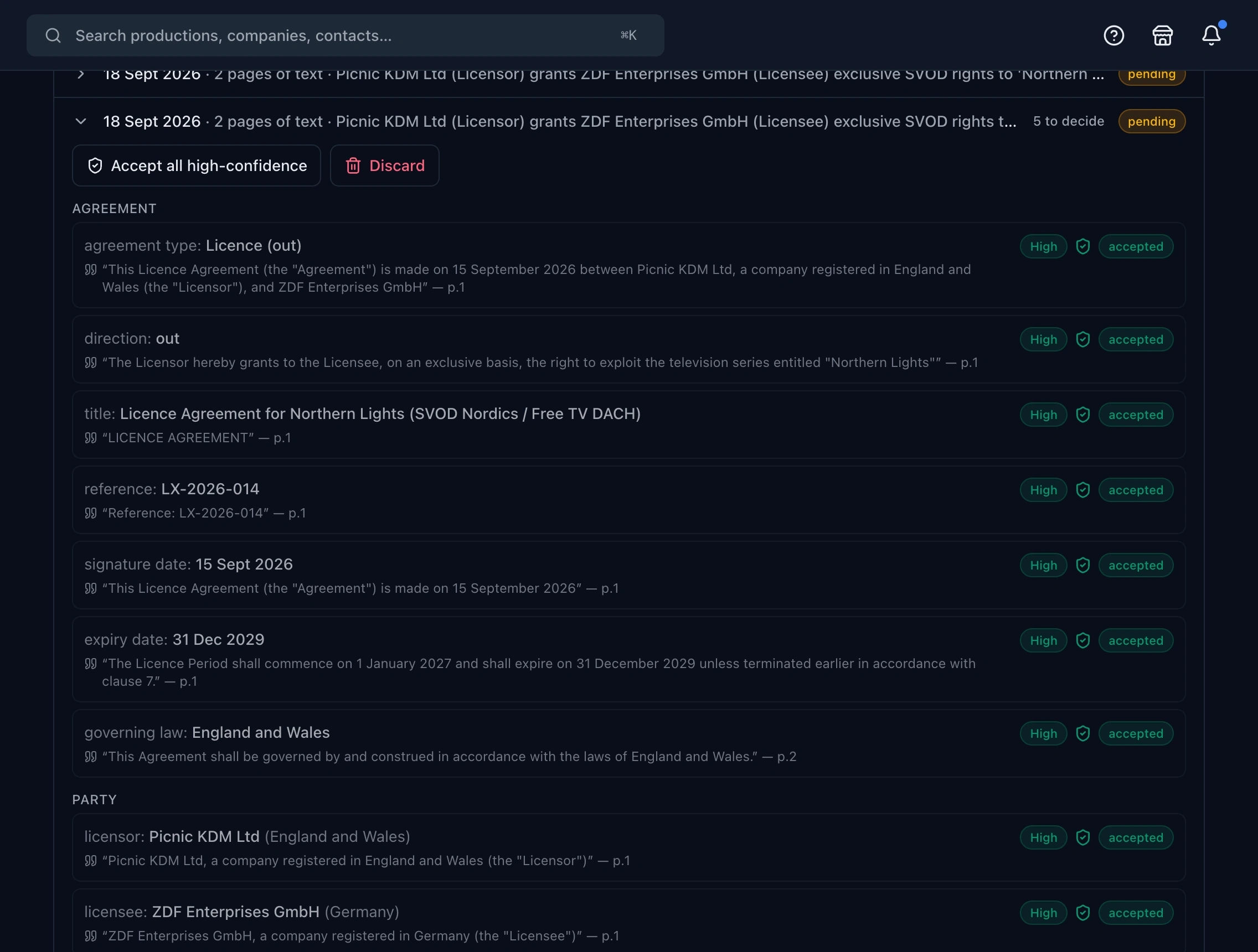The image size is (1258, 952).
Task: Click accepted badge on agreement type row
Action: click(1135, 246)
